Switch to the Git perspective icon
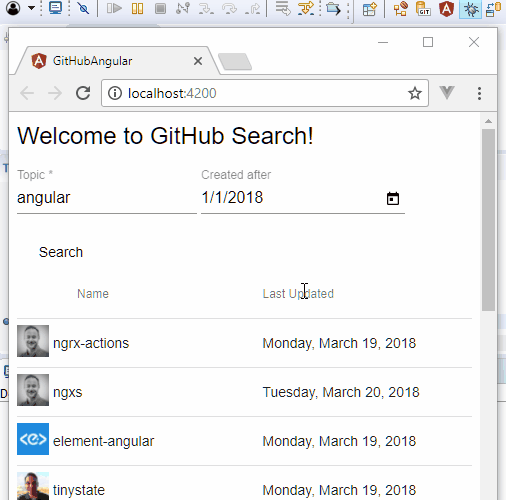 pyautogui.click(x=423, y=9)
